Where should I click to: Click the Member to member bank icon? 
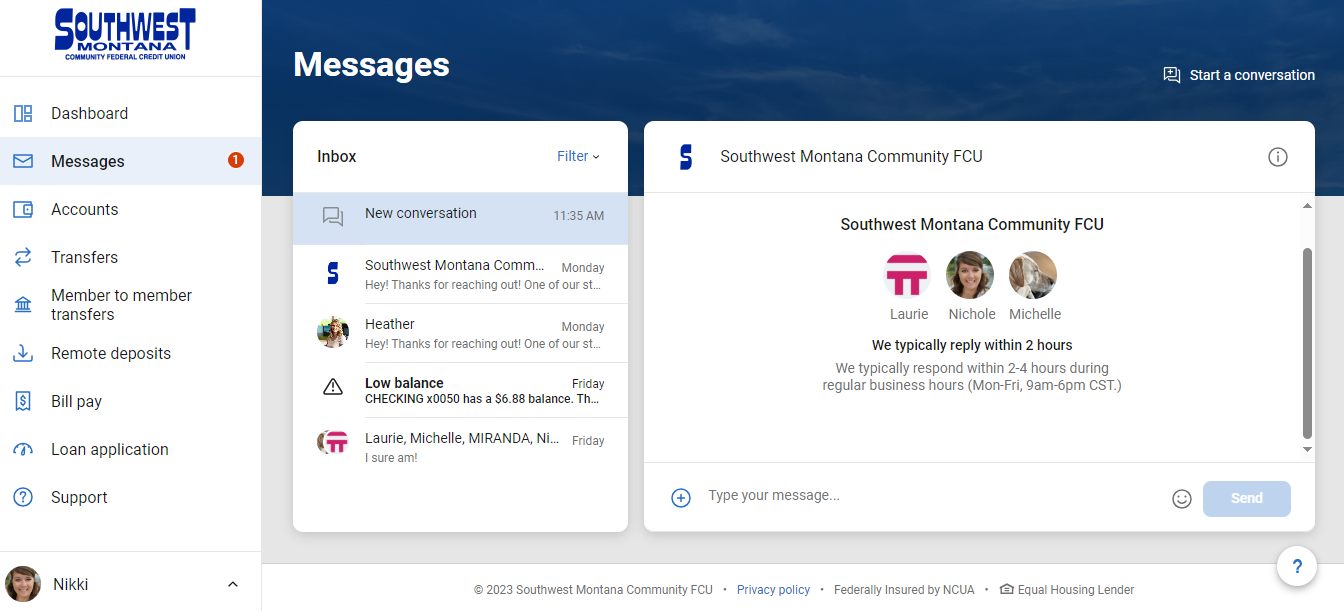coord(23,305)
